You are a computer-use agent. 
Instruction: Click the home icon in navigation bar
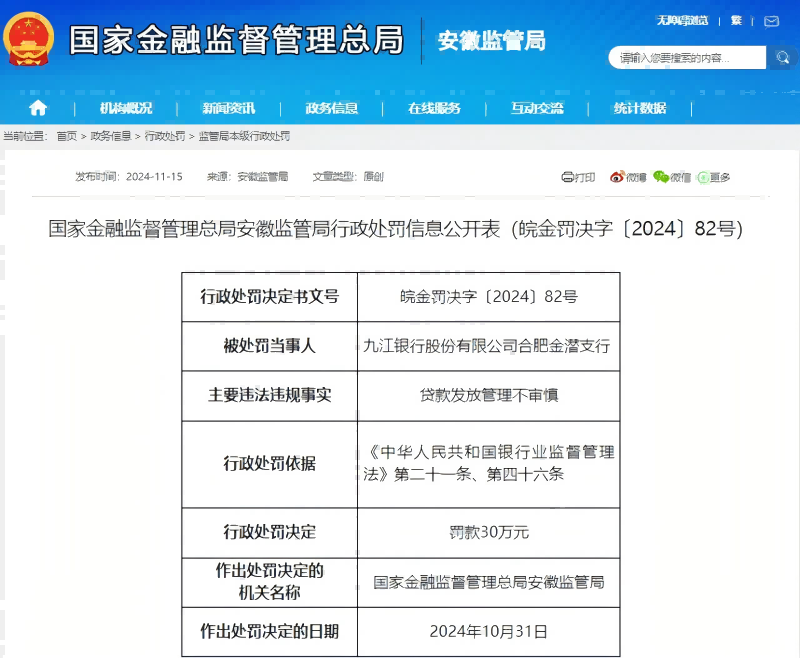tap(38, 108)
